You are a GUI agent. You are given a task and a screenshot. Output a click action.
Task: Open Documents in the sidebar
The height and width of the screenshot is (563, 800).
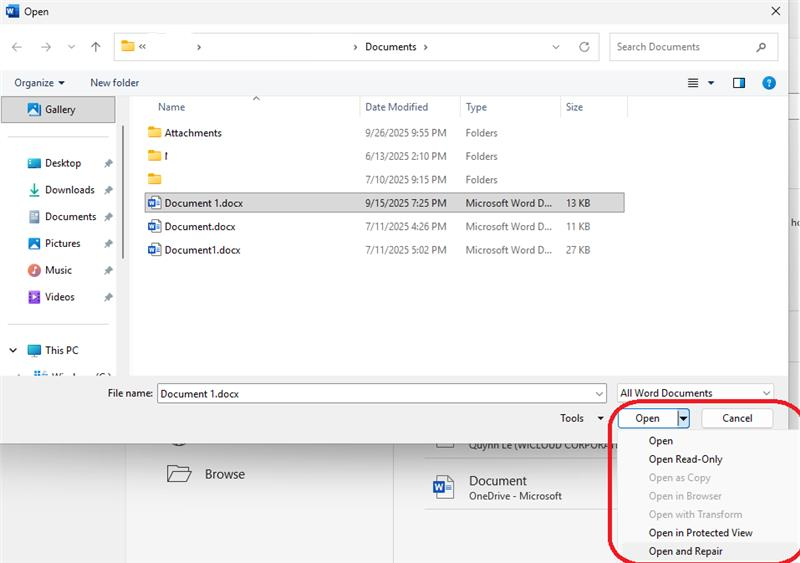tap(70, 217)
